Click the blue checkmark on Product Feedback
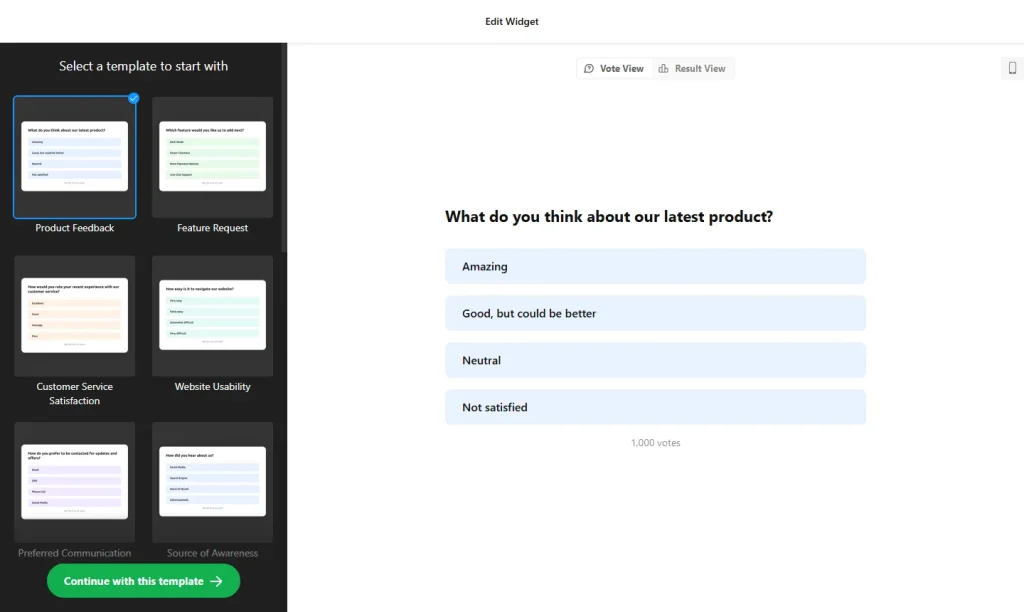Viewport: 1024px width, 612px height. click(x=133, y=99)
